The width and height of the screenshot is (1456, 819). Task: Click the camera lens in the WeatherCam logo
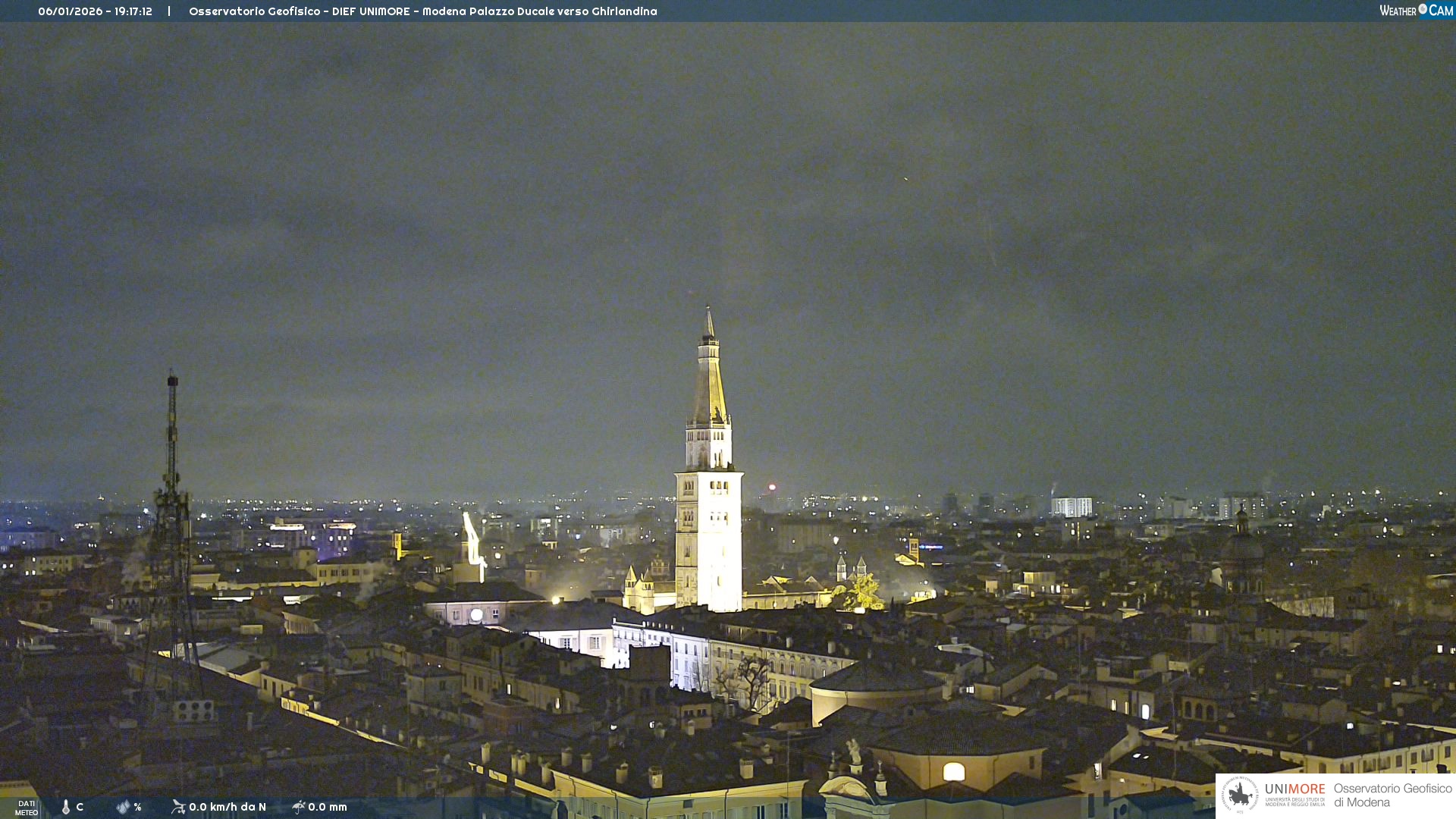(x=1423, y=9)
